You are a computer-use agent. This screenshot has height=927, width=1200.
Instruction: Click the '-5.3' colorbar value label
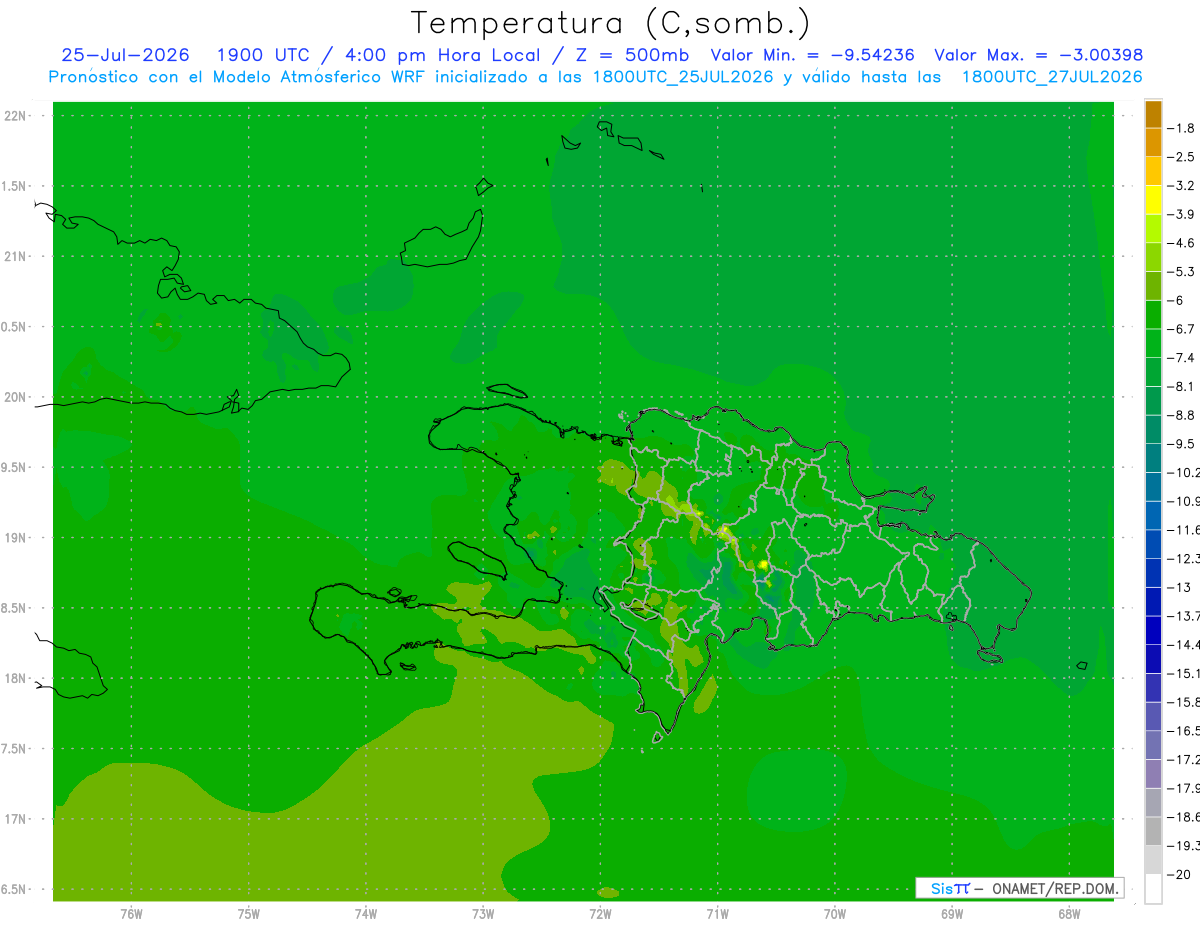(1181, 271)
